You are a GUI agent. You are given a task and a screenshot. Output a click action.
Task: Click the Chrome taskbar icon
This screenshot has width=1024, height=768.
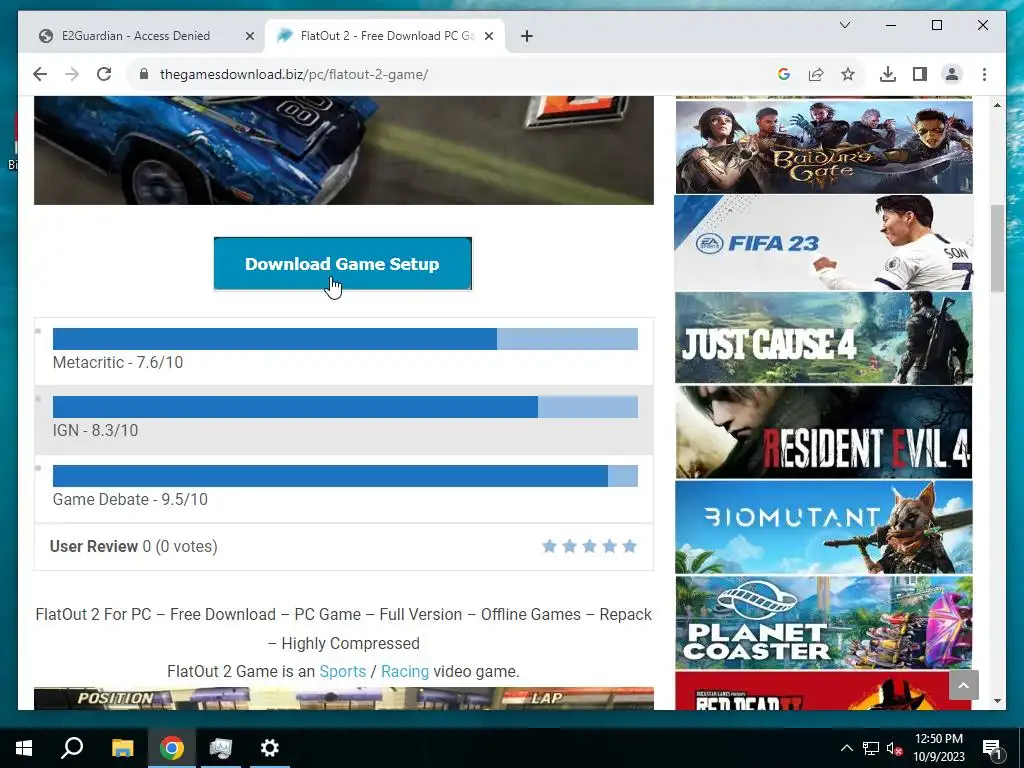tap(172, 748)
